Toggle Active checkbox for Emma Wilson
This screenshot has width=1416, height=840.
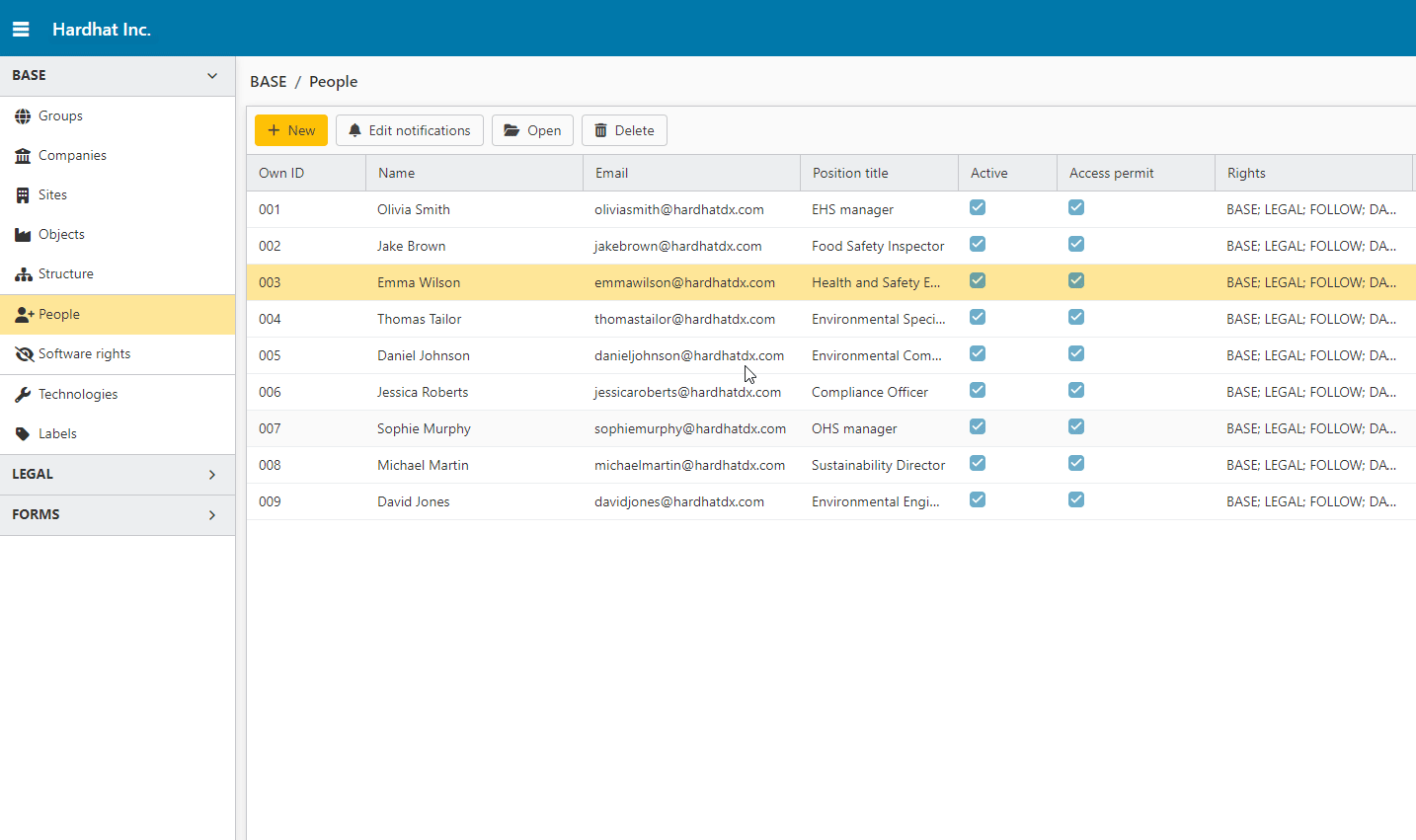pos(978,280)
